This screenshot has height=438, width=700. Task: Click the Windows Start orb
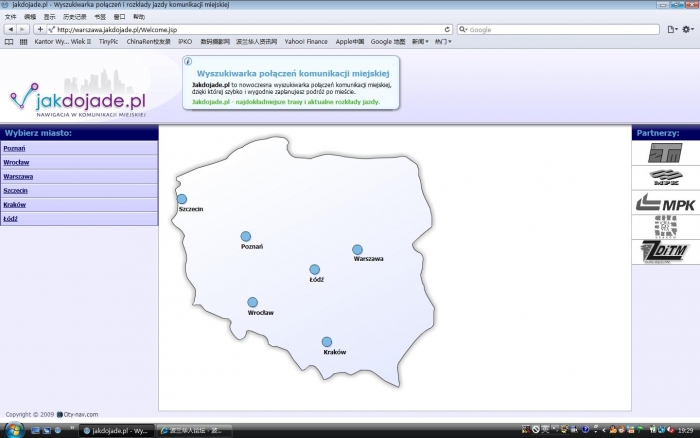pyautogui.click(x=13, y=430)
